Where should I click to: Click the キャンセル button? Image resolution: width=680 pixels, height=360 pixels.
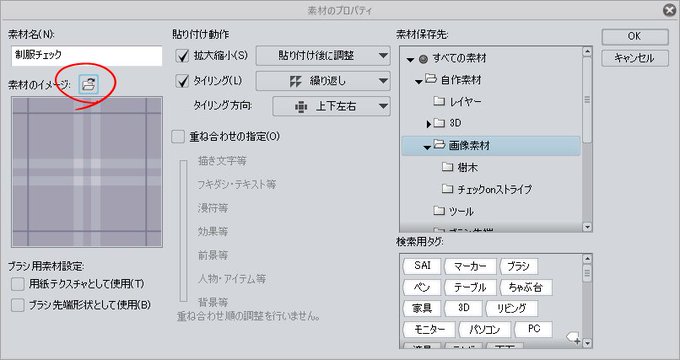point(635,58)
